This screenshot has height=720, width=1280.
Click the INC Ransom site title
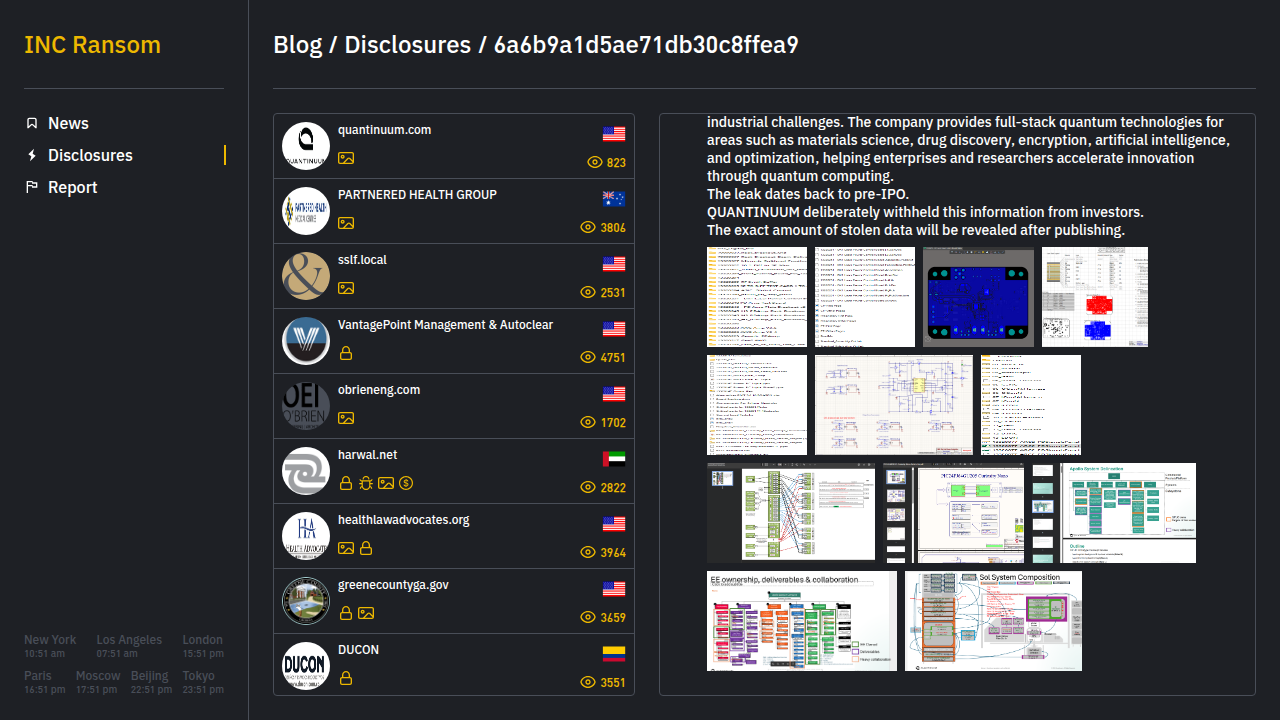92,45
